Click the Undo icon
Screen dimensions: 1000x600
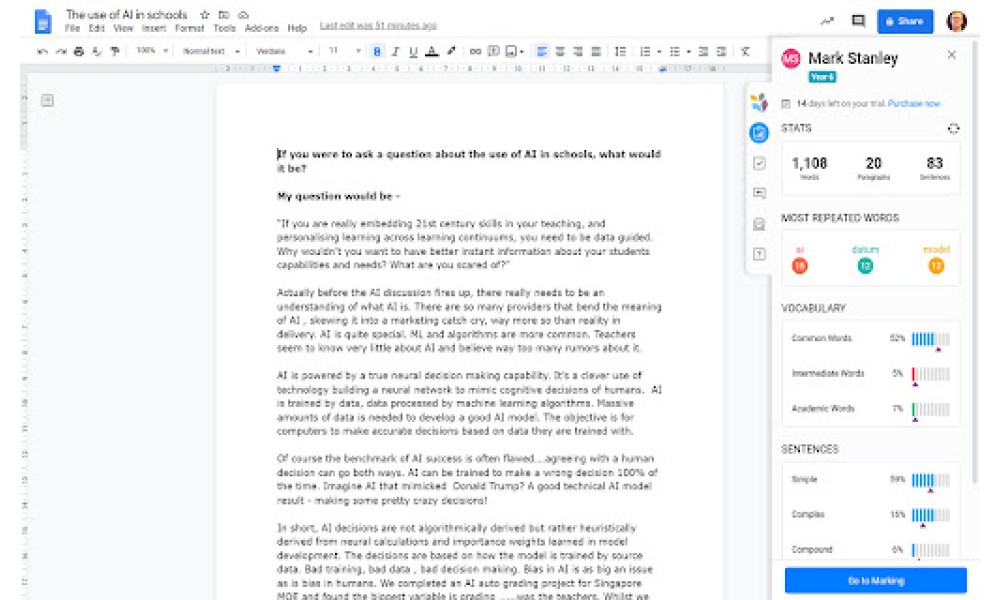43,51
